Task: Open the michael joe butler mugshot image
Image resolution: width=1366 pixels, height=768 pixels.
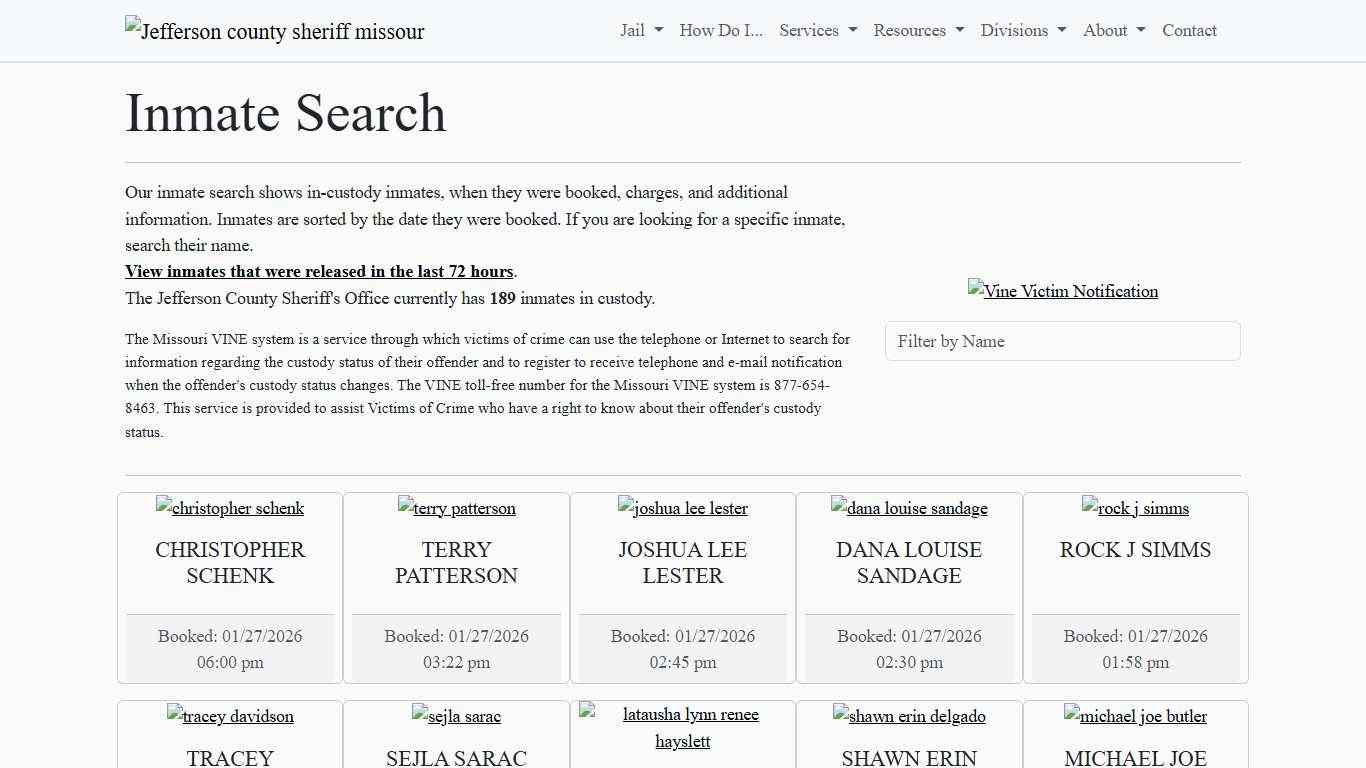Action: pos(1135,716)
